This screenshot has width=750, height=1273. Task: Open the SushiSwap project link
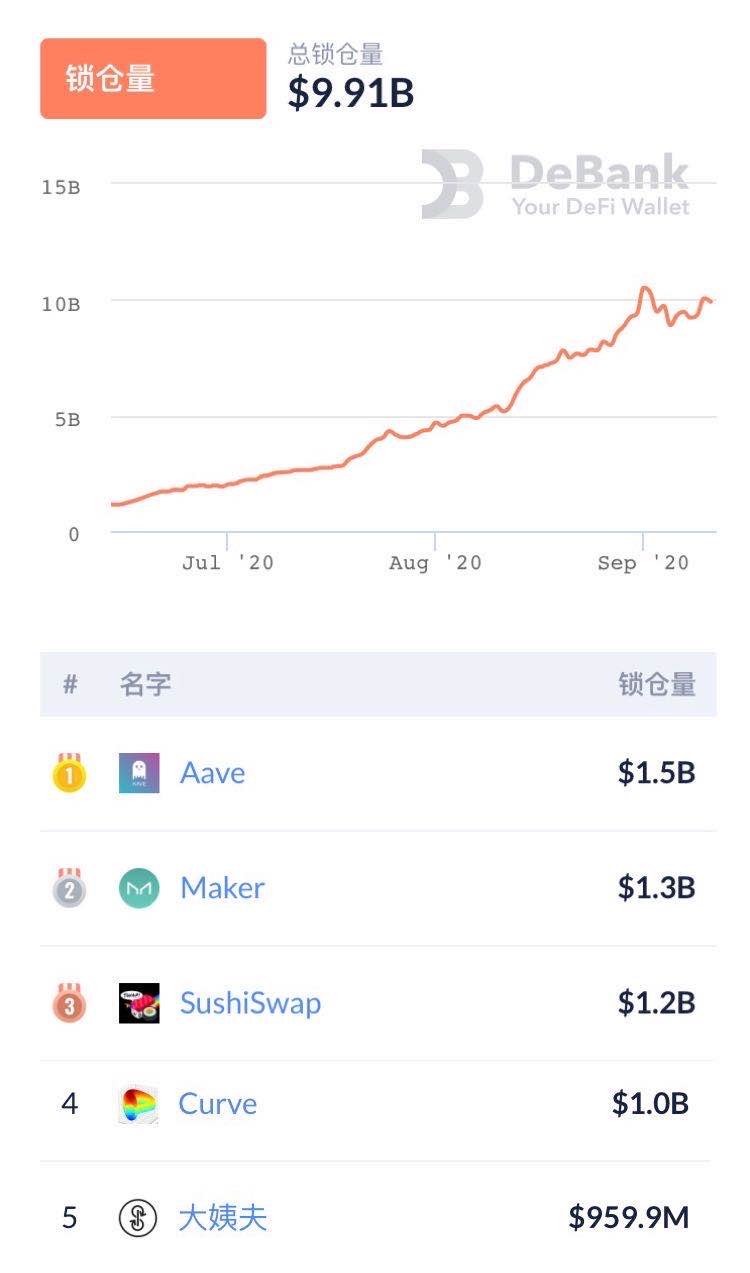point(250,1003)
